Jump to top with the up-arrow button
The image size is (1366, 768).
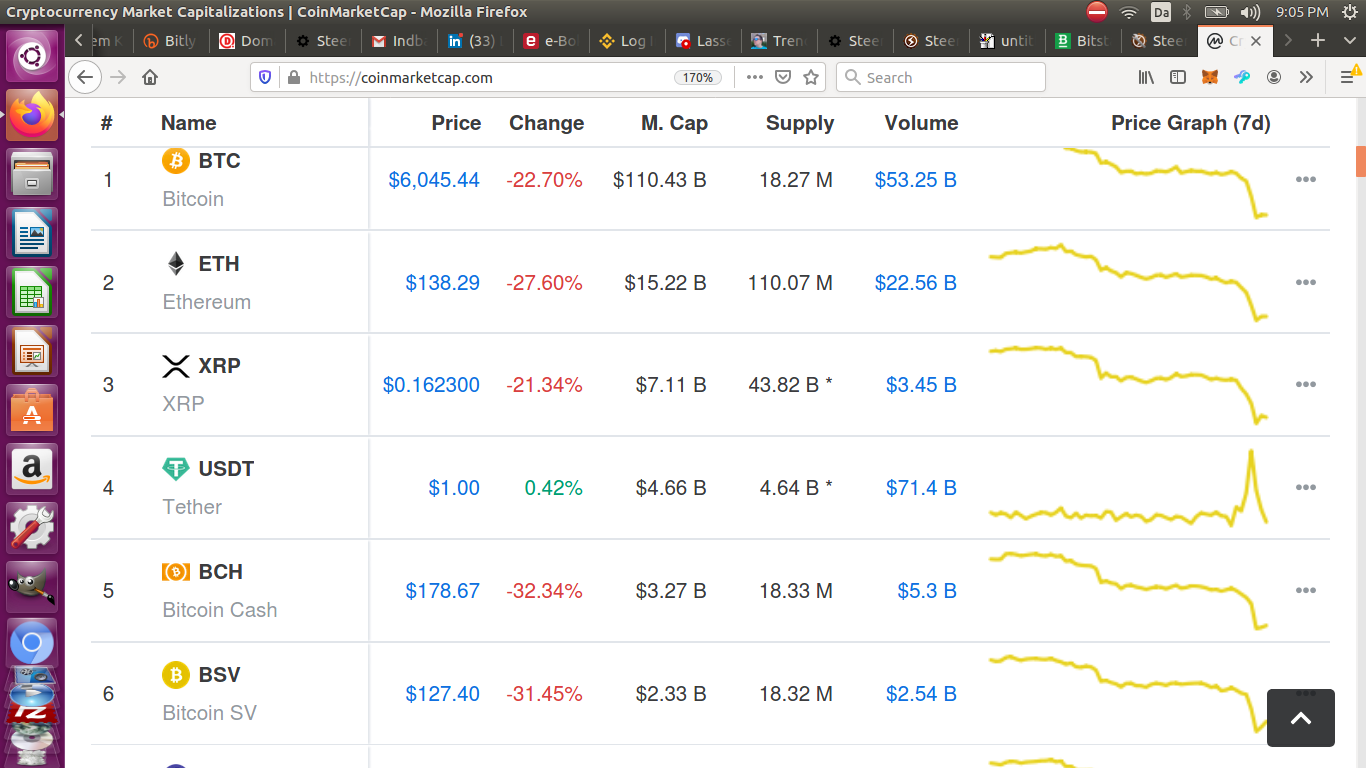pyautogui.click(x=1300, y=718)
